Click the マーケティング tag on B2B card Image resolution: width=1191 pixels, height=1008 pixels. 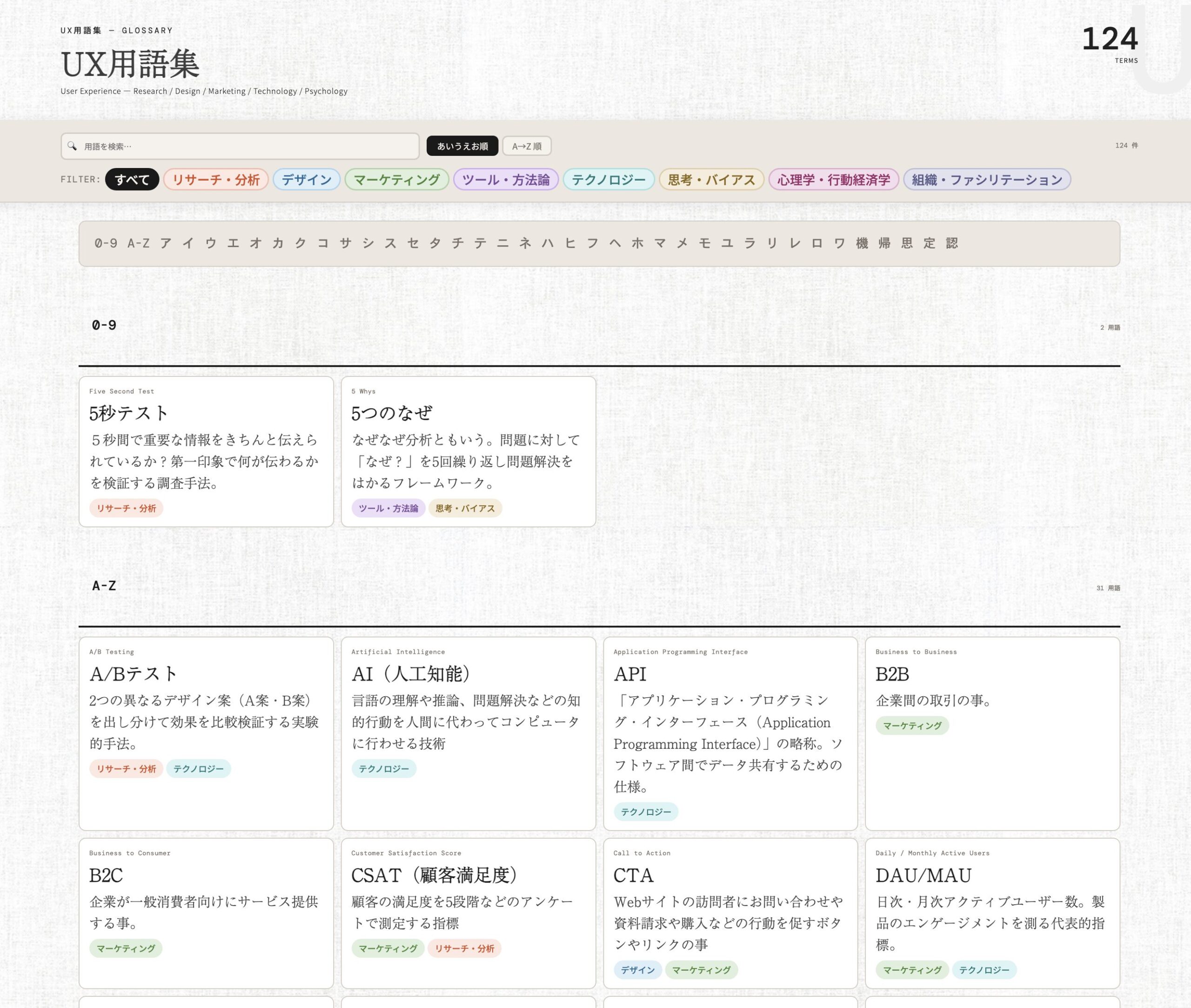point(912,726)
